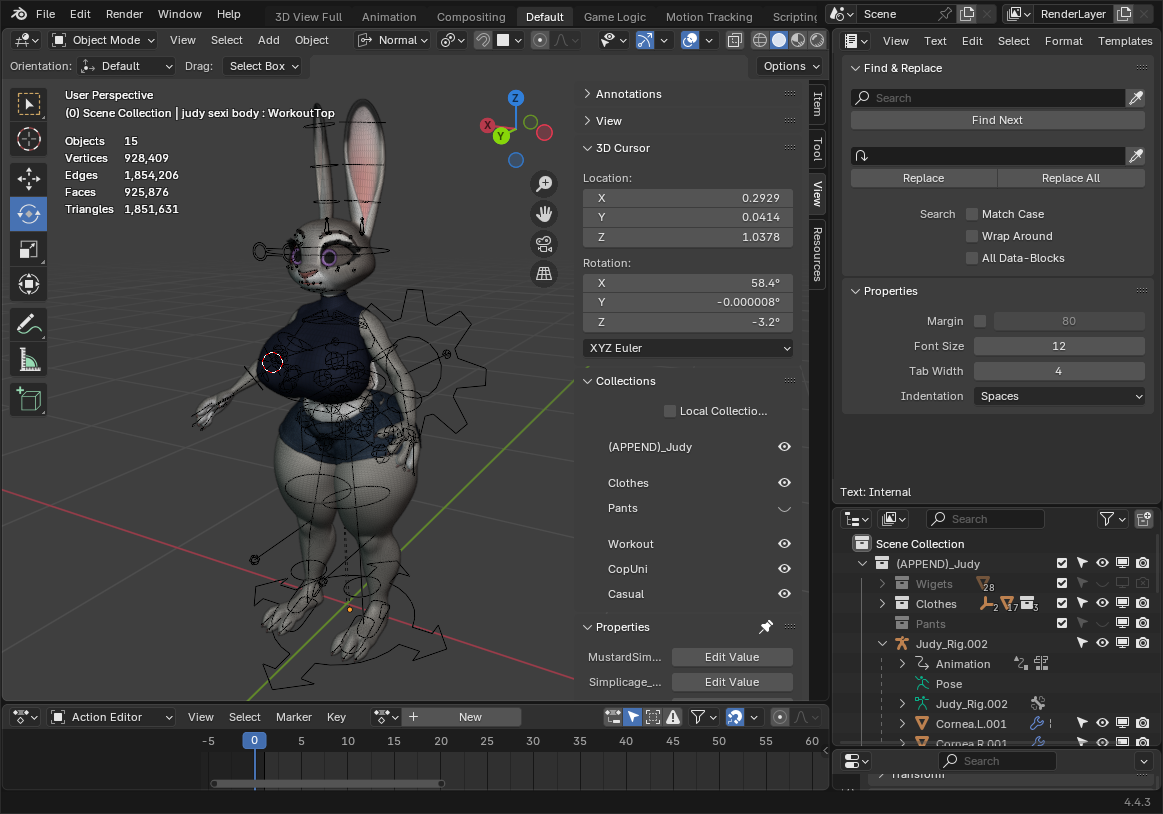Select the Select Box tool
This screenshot has width=1163, height=814.
click(28, 105)
